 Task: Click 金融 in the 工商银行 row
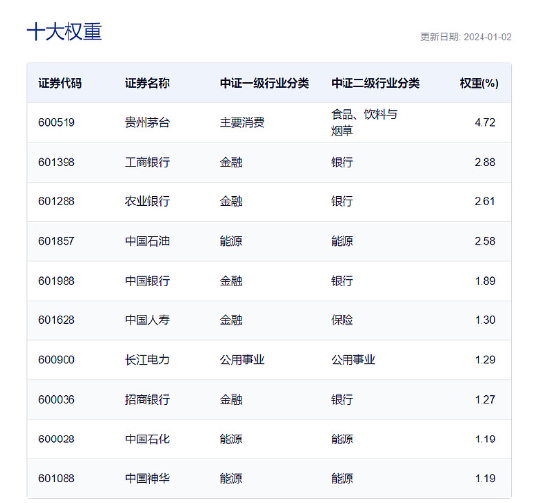(231, 162)
